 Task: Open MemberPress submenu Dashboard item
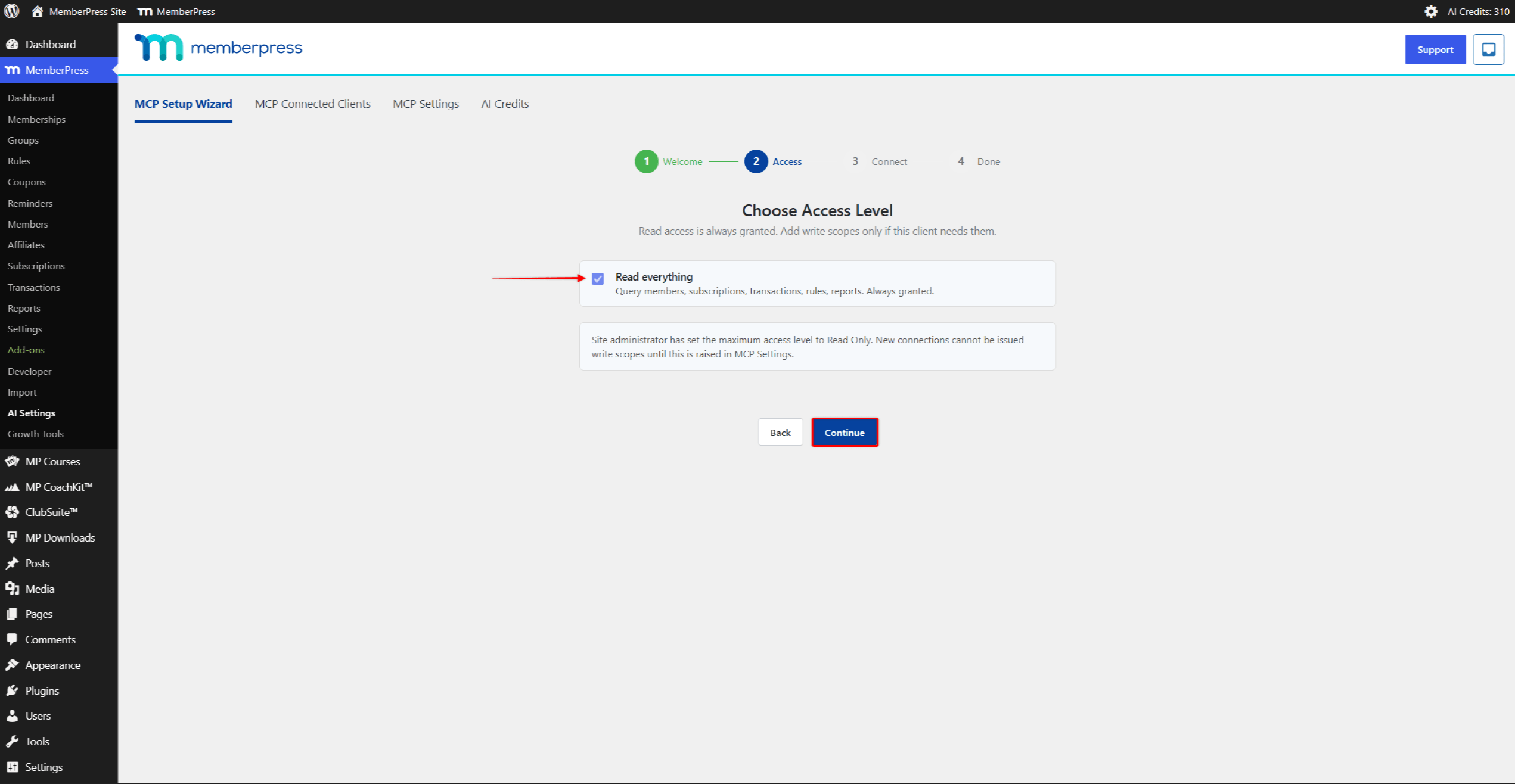pos(30,98)
